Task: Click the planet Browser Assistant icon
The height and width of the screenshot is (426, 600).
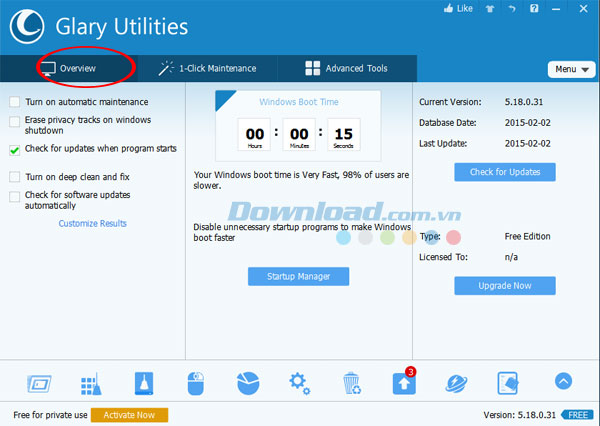Action: pos(455,383)
